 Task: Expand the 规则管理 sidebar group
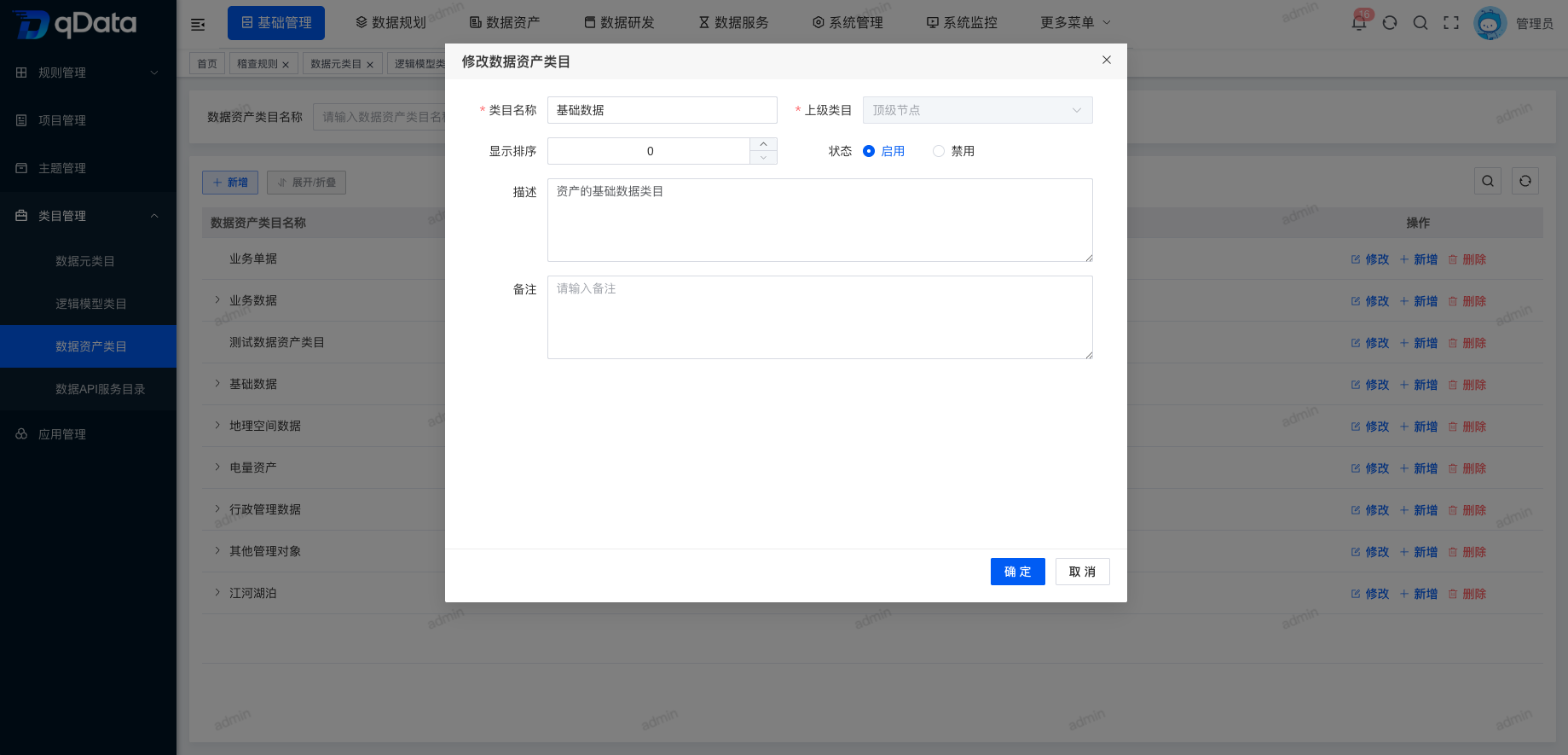[x=88, y=73]
